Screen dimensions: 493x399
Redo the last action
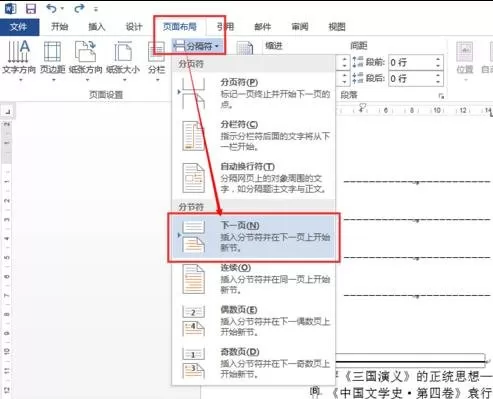coord(79,8)
